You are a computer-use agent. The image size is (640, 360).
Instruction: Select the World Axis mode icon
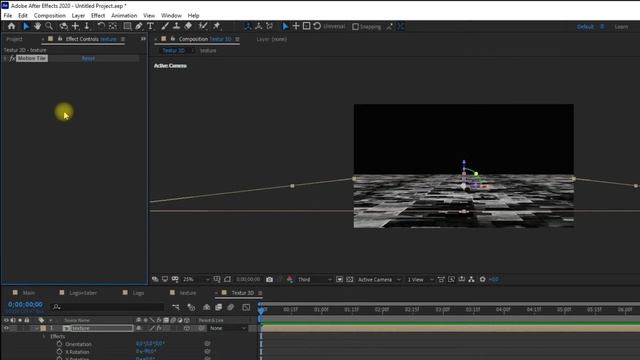[x=258, y=26]
